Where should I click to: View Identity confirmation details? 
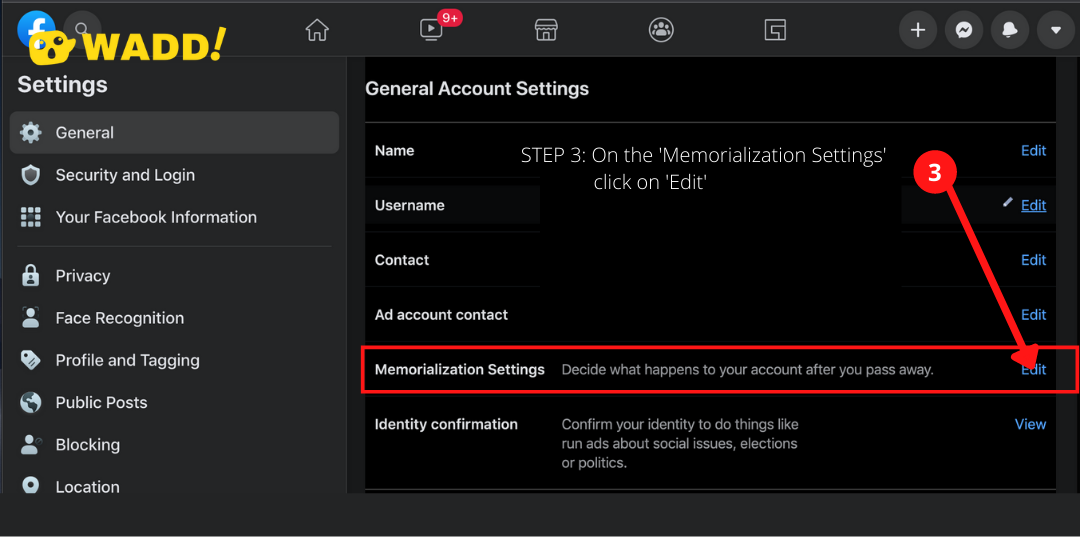(x=1030, y=424)
